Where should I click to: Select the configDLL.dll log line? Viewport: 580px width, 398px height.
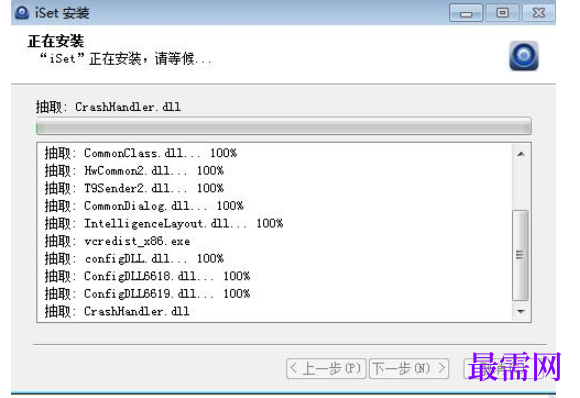pyautogui.click(x=134, y=259)
